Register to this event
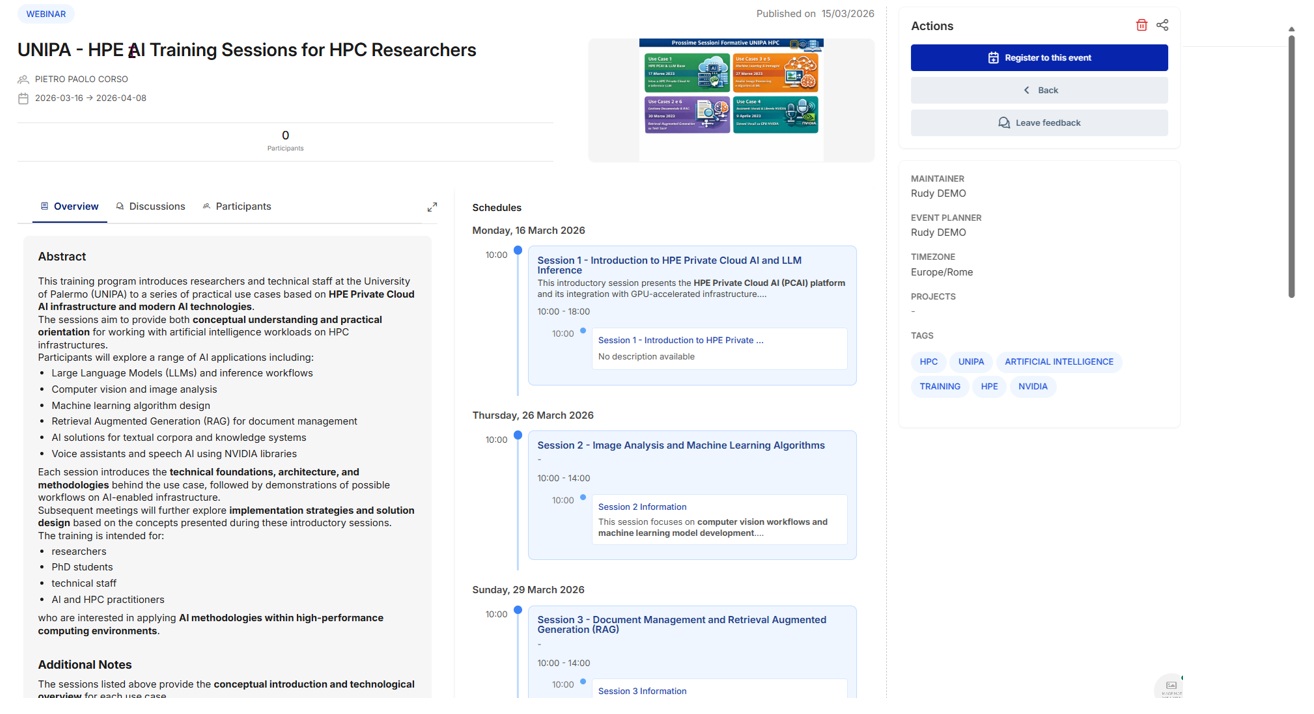 coord(1039,58)
